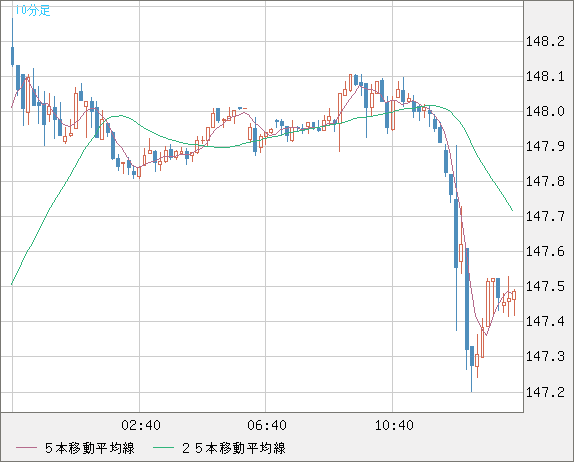Click the 147.8 price axis label

(545, 181)
